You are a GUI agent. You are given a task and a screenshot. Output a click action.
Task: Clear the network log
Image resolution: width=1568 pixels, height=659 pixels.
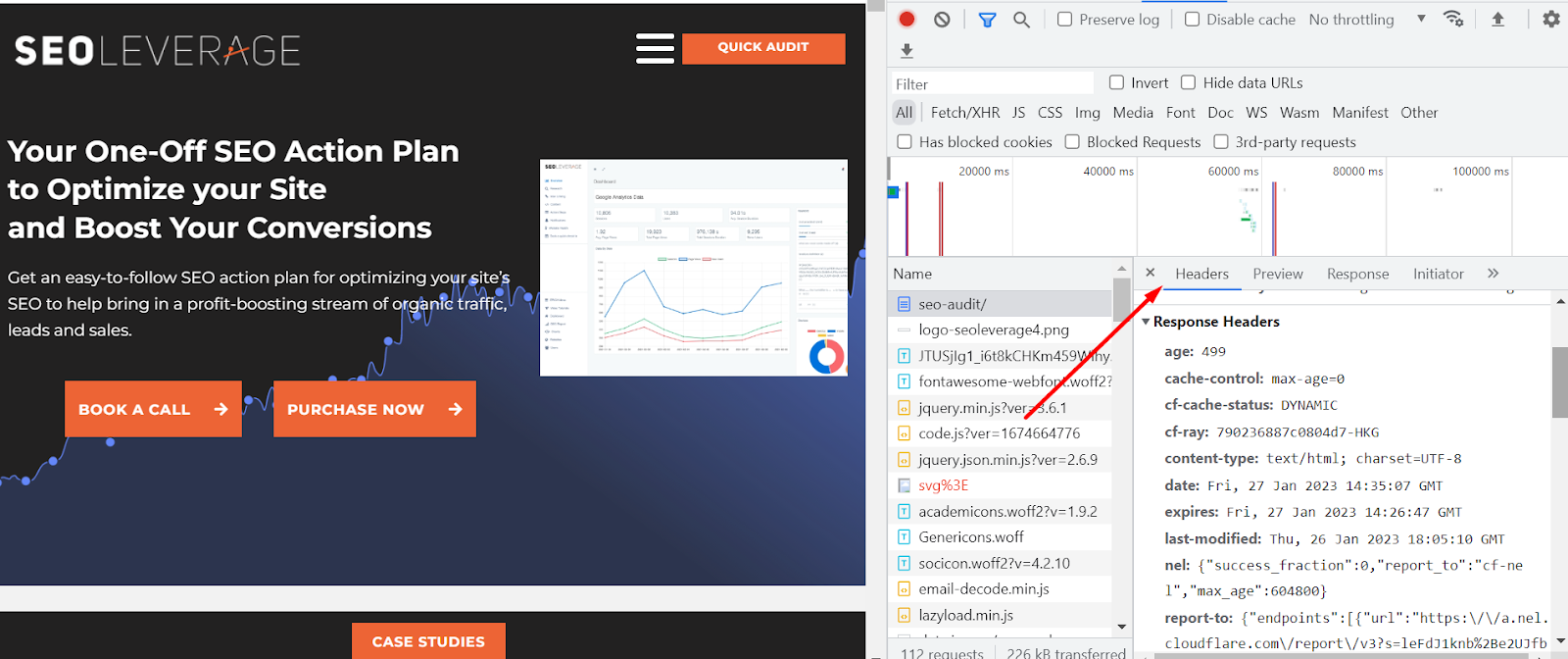[x=942, y=19]
